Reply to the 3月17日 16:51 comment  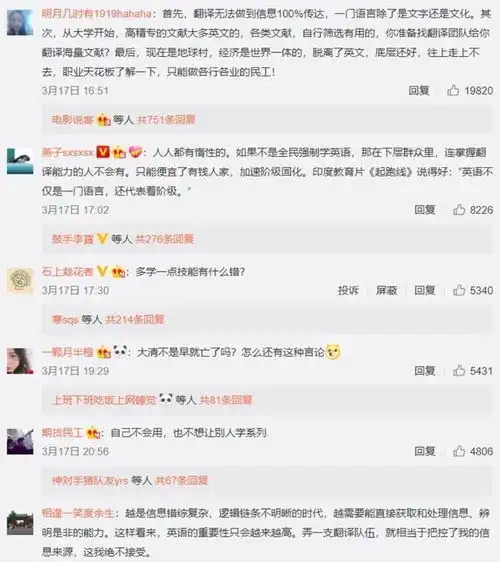pyautogui.click(x=419, y=90)
